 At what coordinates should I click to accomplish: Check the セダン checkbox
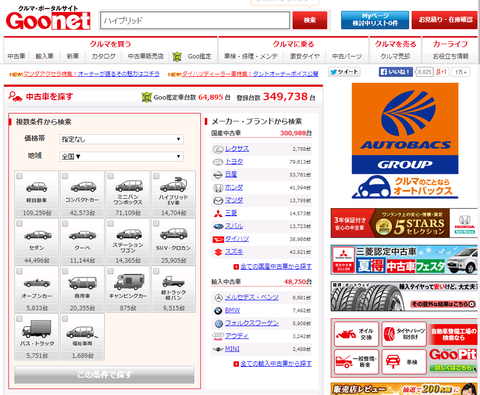click(19, 223)
